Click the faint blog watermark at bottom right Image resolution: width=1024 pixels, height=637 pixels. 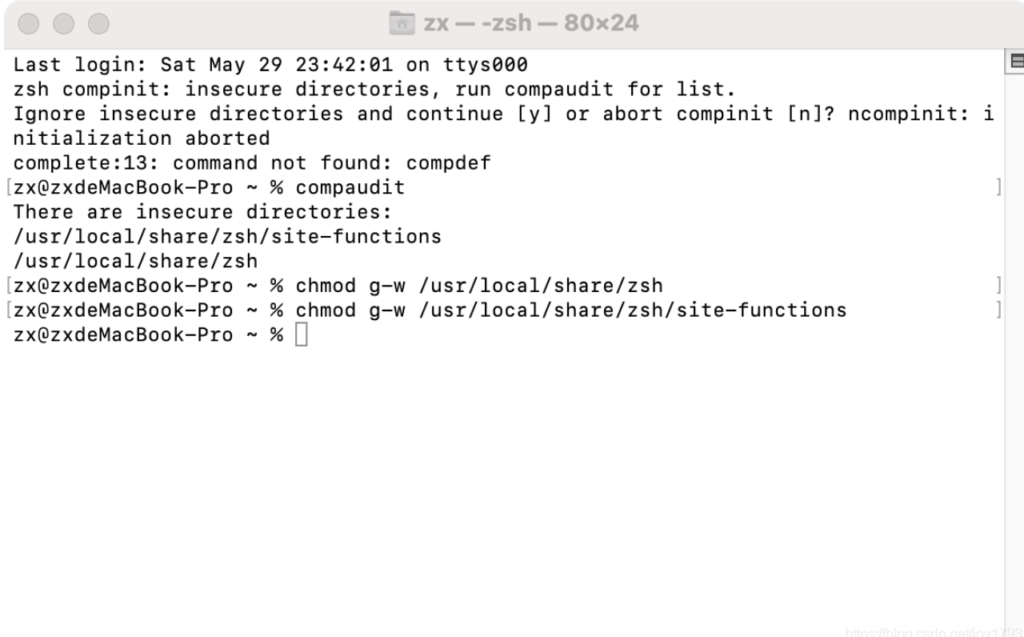pyautogui.click(x=930, y=631)
